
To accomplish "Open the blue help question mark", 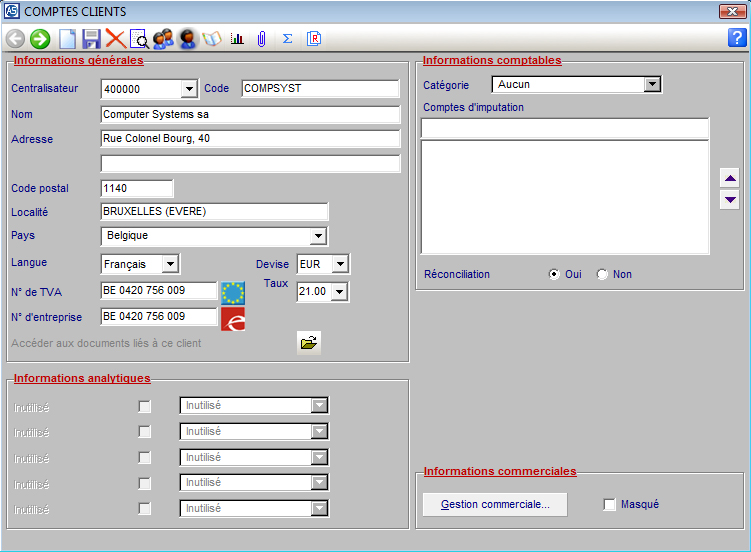I will pyautogui.click(x=737, y=38).
